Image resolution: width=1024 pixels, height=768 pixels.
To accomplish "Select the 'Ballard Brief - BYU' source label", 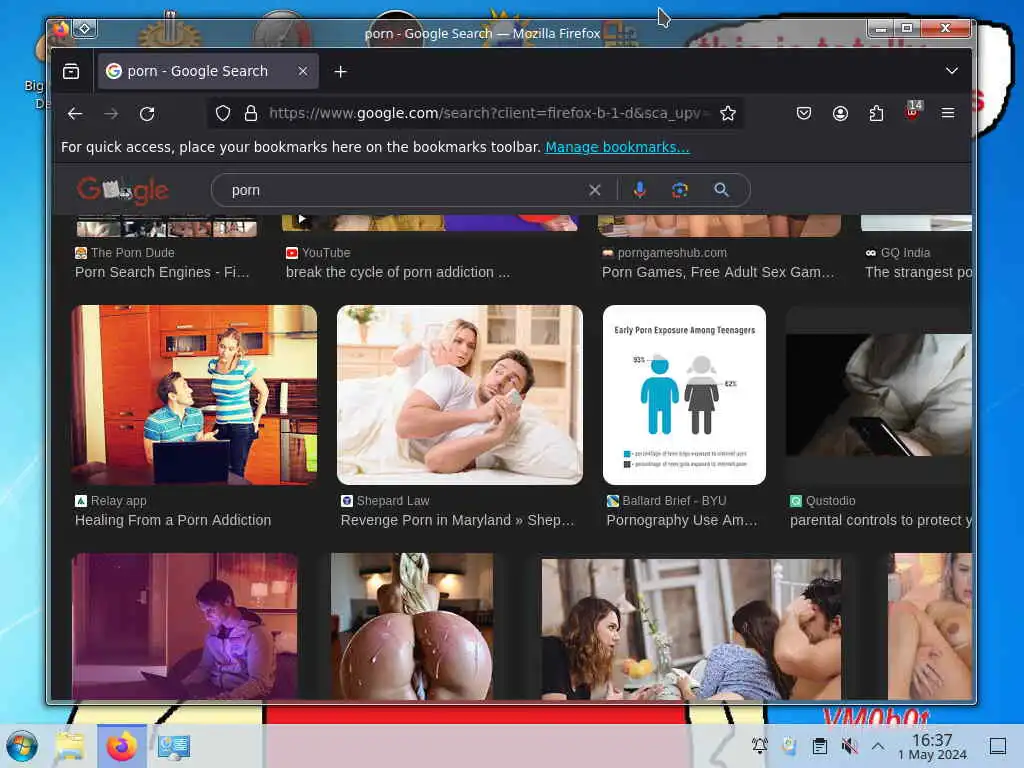I will pos(667,501).
